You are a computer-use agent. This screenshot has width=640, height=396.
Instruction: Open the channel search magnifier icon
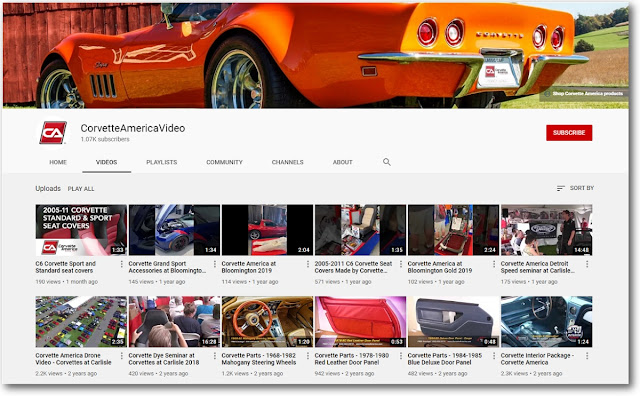387,162
